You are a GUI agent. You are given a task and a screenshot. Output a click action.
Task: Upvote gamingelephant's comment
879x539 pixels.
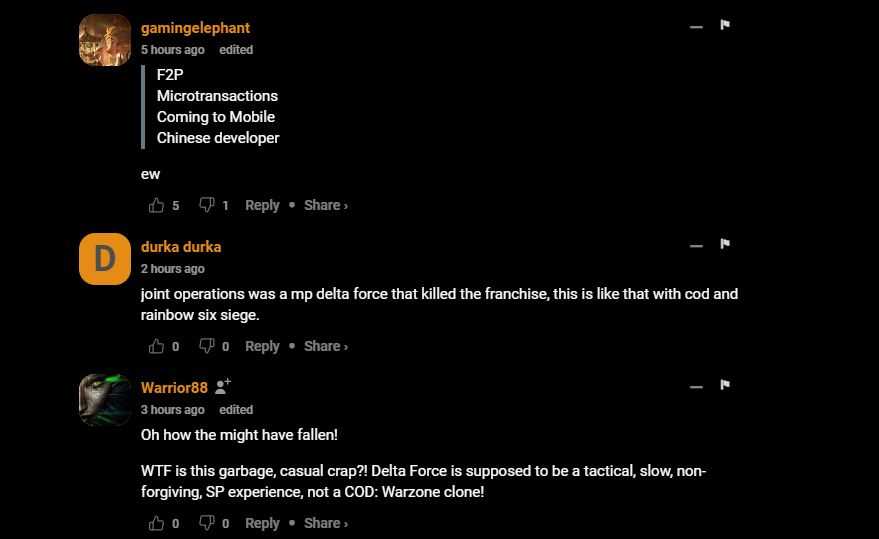(156, 205)
